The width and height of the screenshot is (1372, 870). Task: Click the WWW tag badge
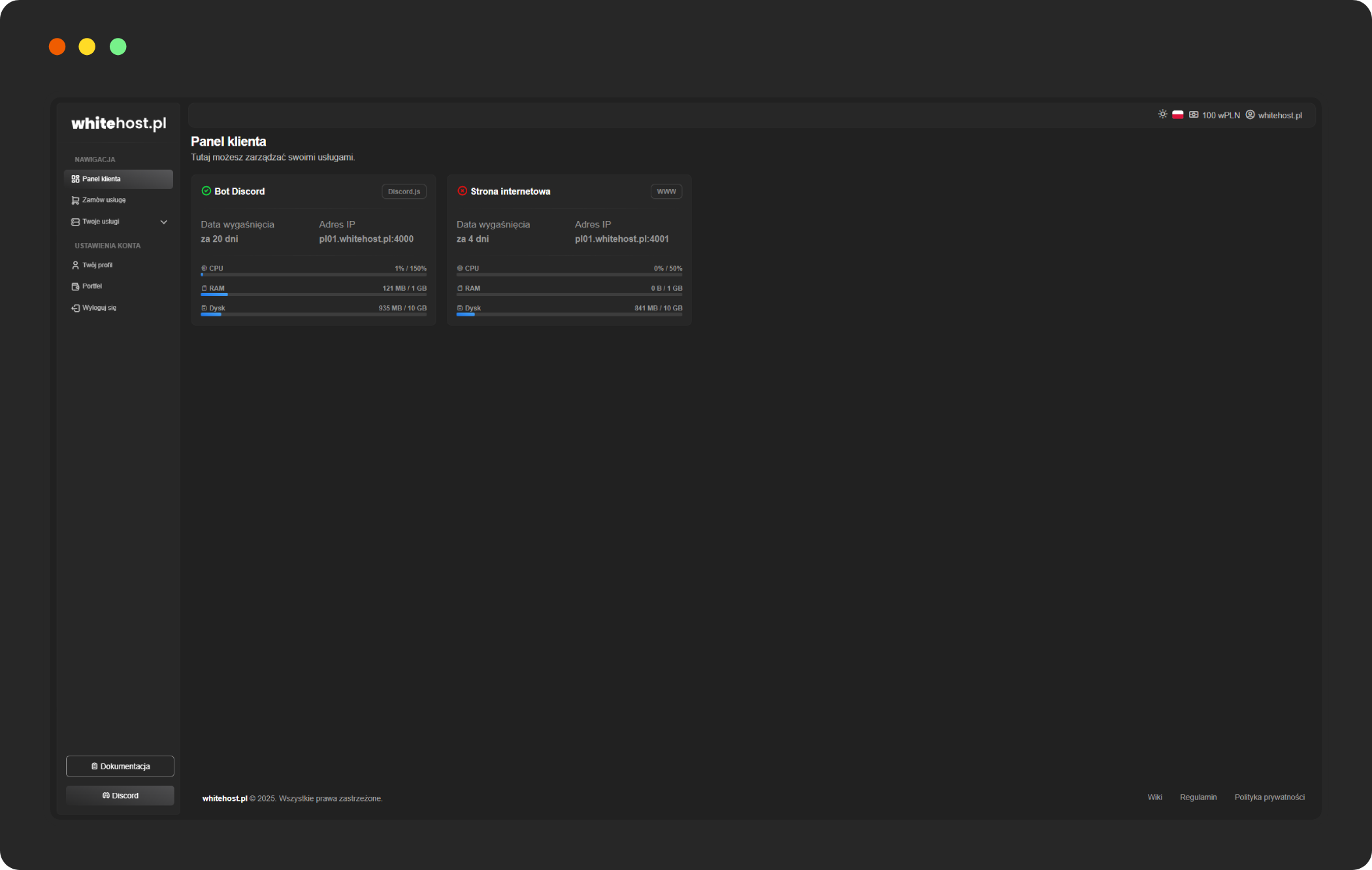(666, 192)
